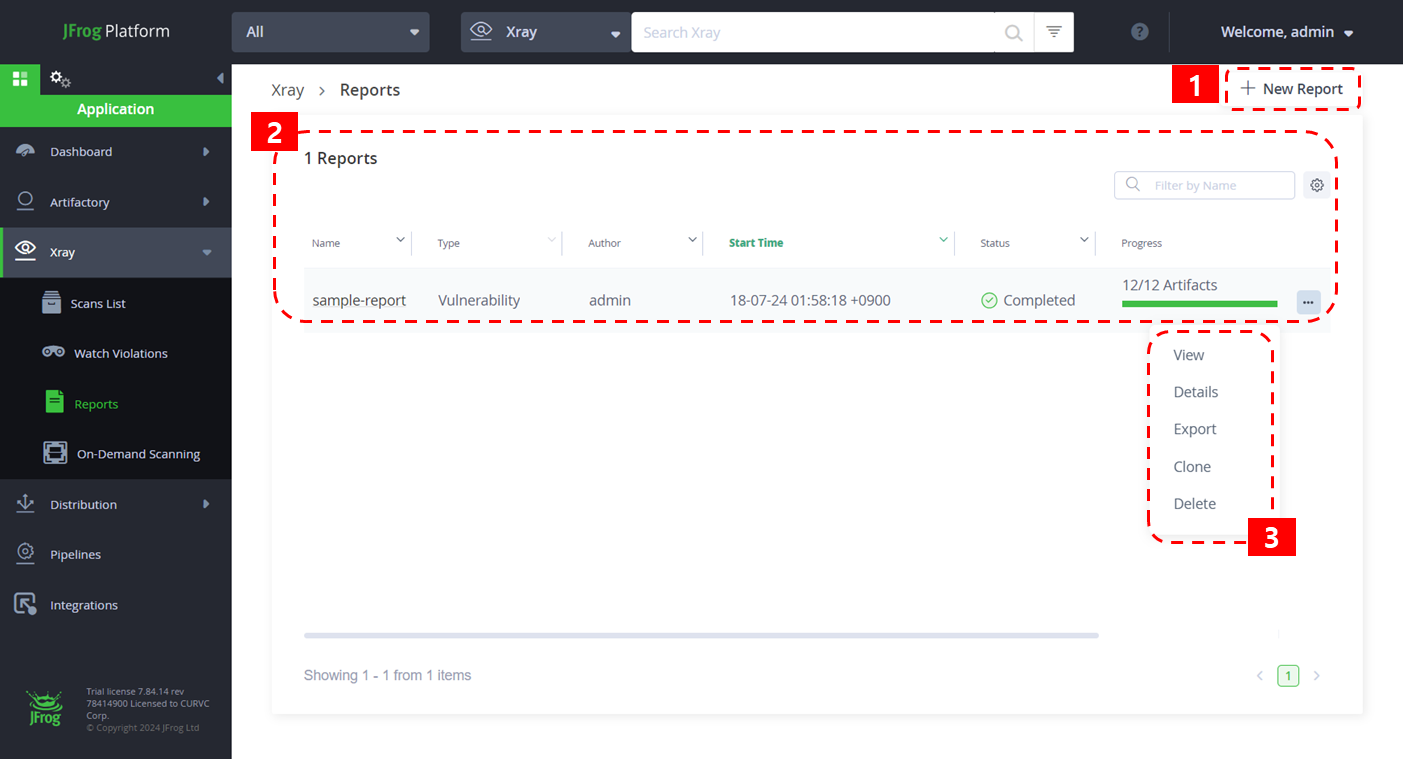This screenshot has width=1403, height=759.
Task: Click the Progress column header
Action: (1142, 243)
